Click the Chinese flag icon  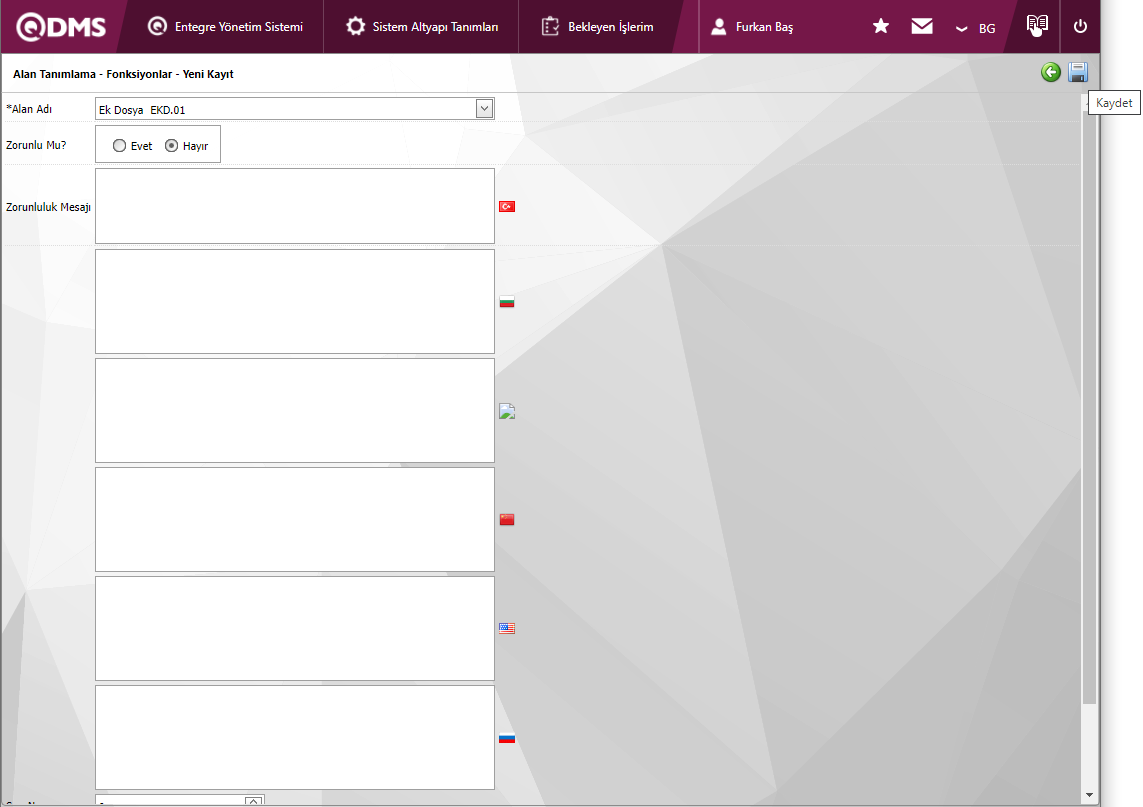tap(507, 519)
